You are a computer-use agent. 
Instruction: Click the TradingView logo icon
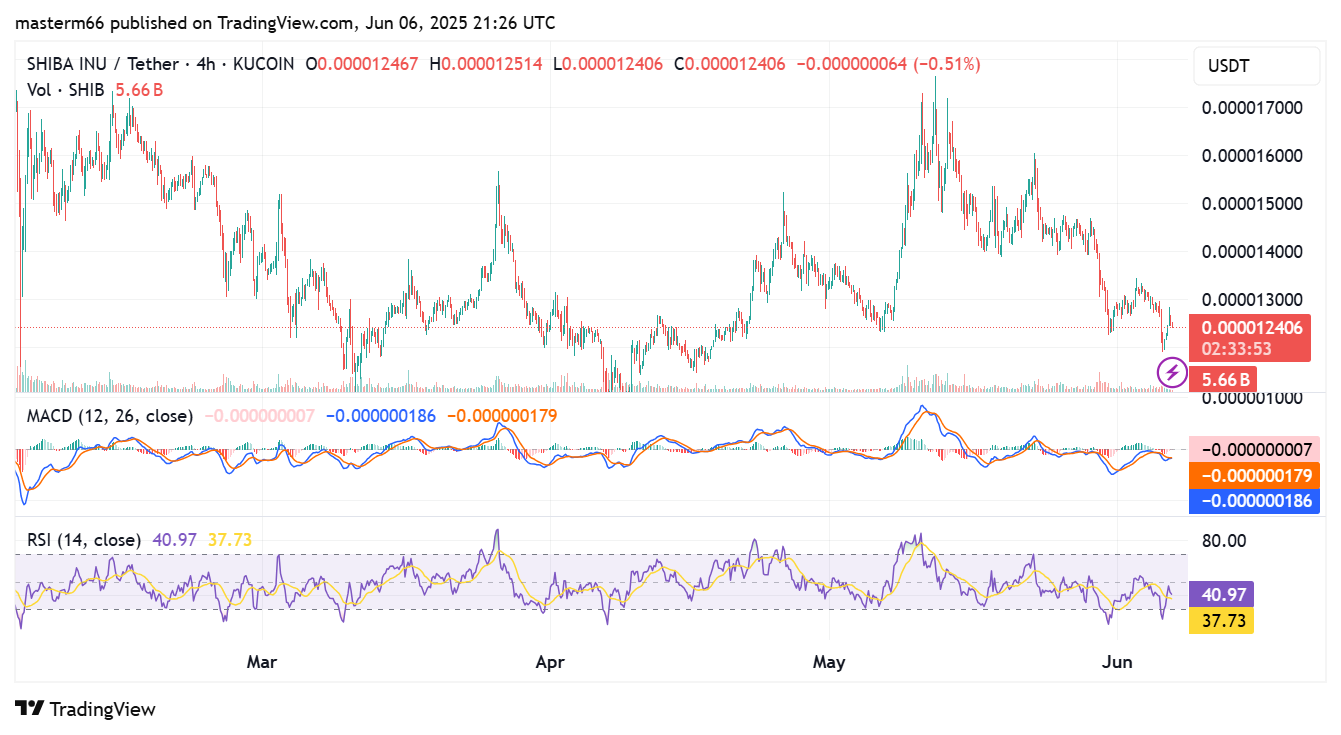coord(30,709)
